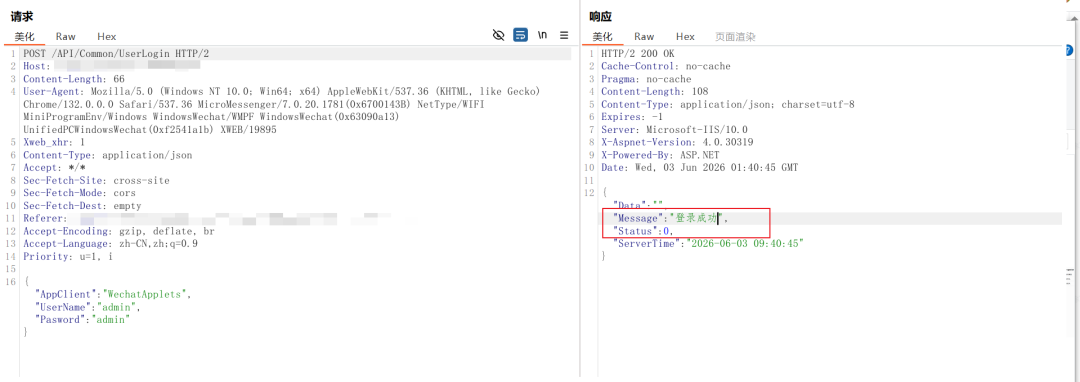The height and width of the screenshot is (382, 1080).
Task: Toggle the \n show newline characters button
Action: click(543, 35)
